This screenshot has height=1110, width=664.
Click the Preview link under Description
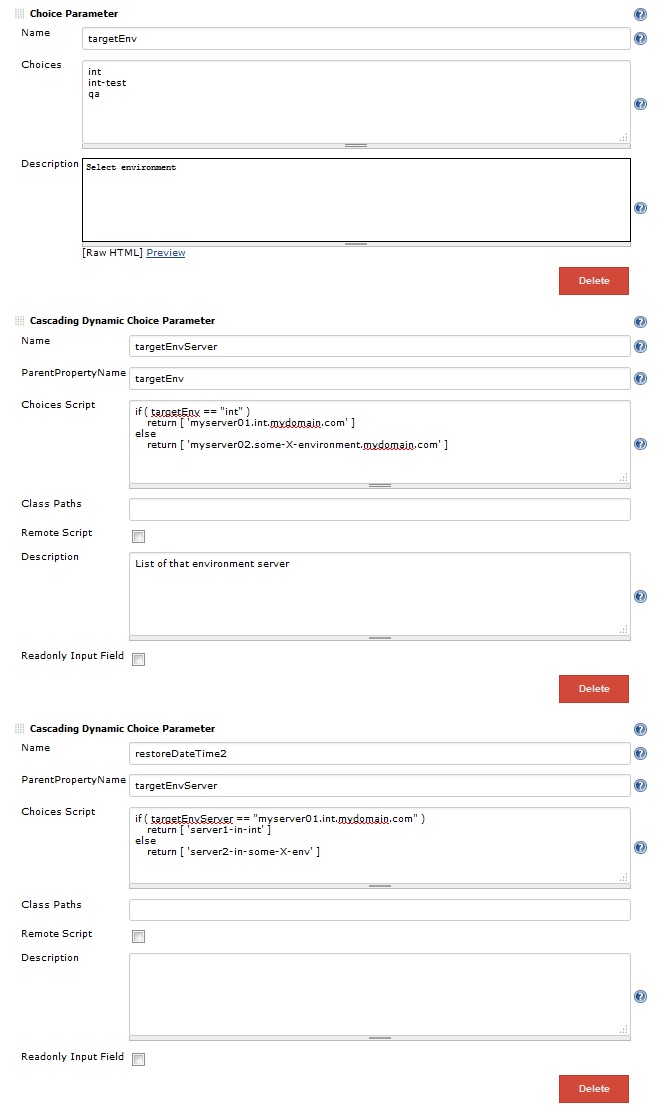pyautogui.click(x=166, y=253)
